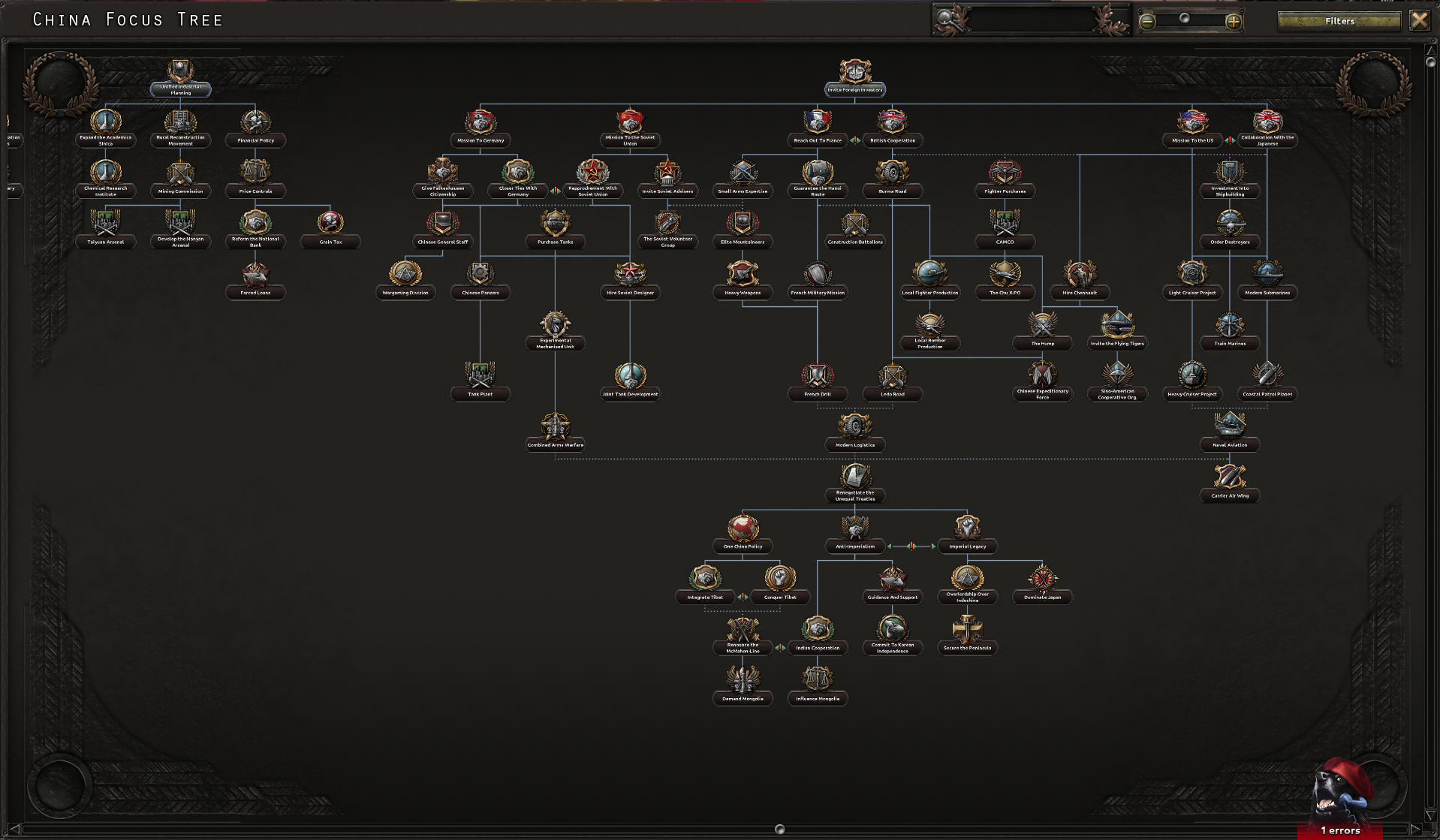Screen dimensions: 1440x840
Task: Click the Demand Mongolia focus icon
Action: 743,679
